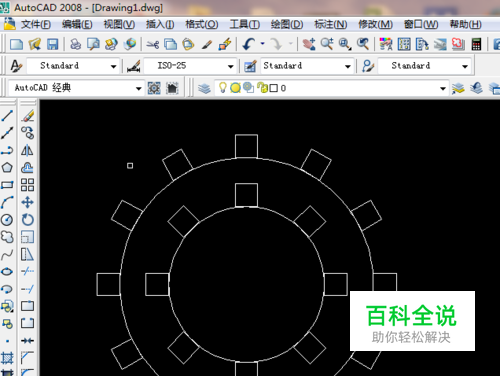
Task: Select the Array modify tool
Action: [28, 185]
